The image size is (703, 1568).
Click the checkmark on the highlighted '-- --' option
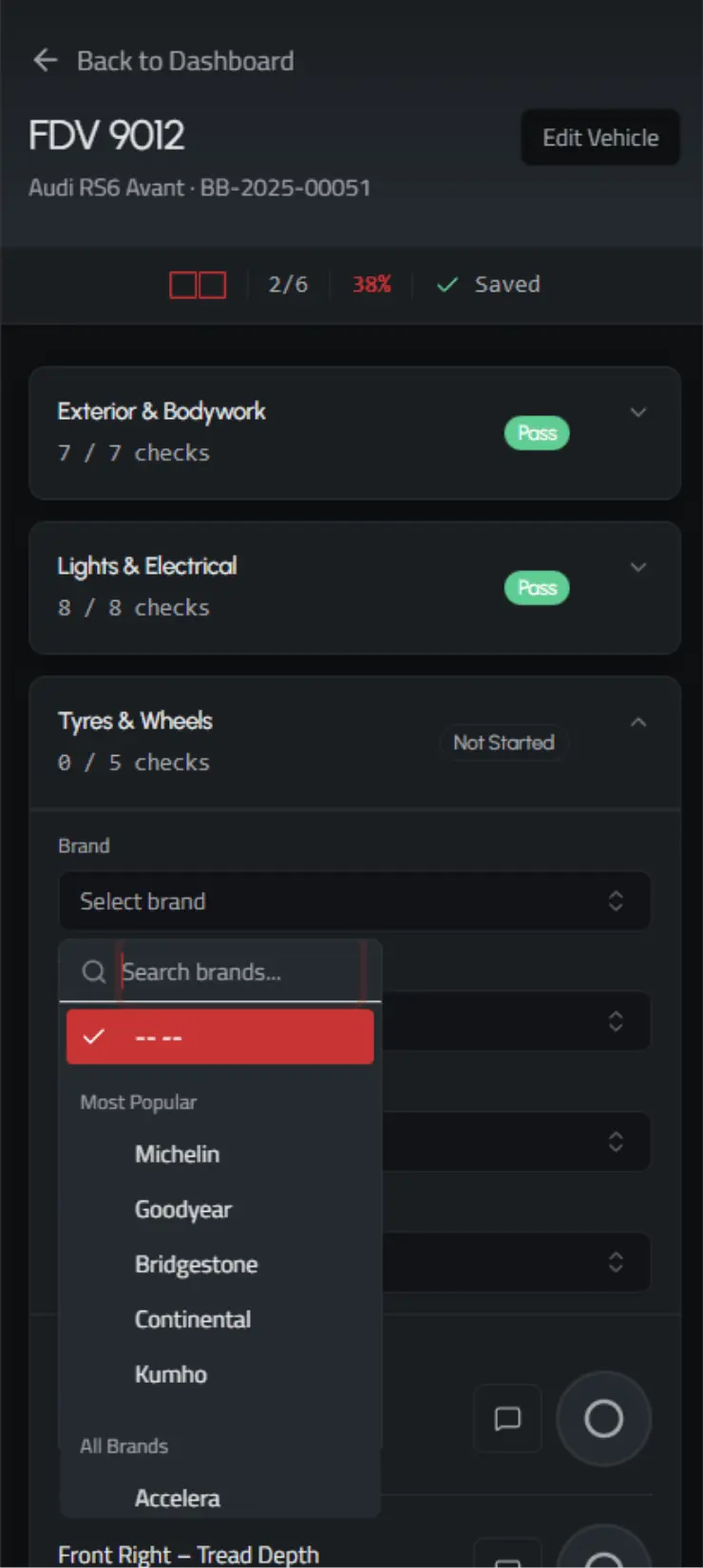tap(94, 1036)
